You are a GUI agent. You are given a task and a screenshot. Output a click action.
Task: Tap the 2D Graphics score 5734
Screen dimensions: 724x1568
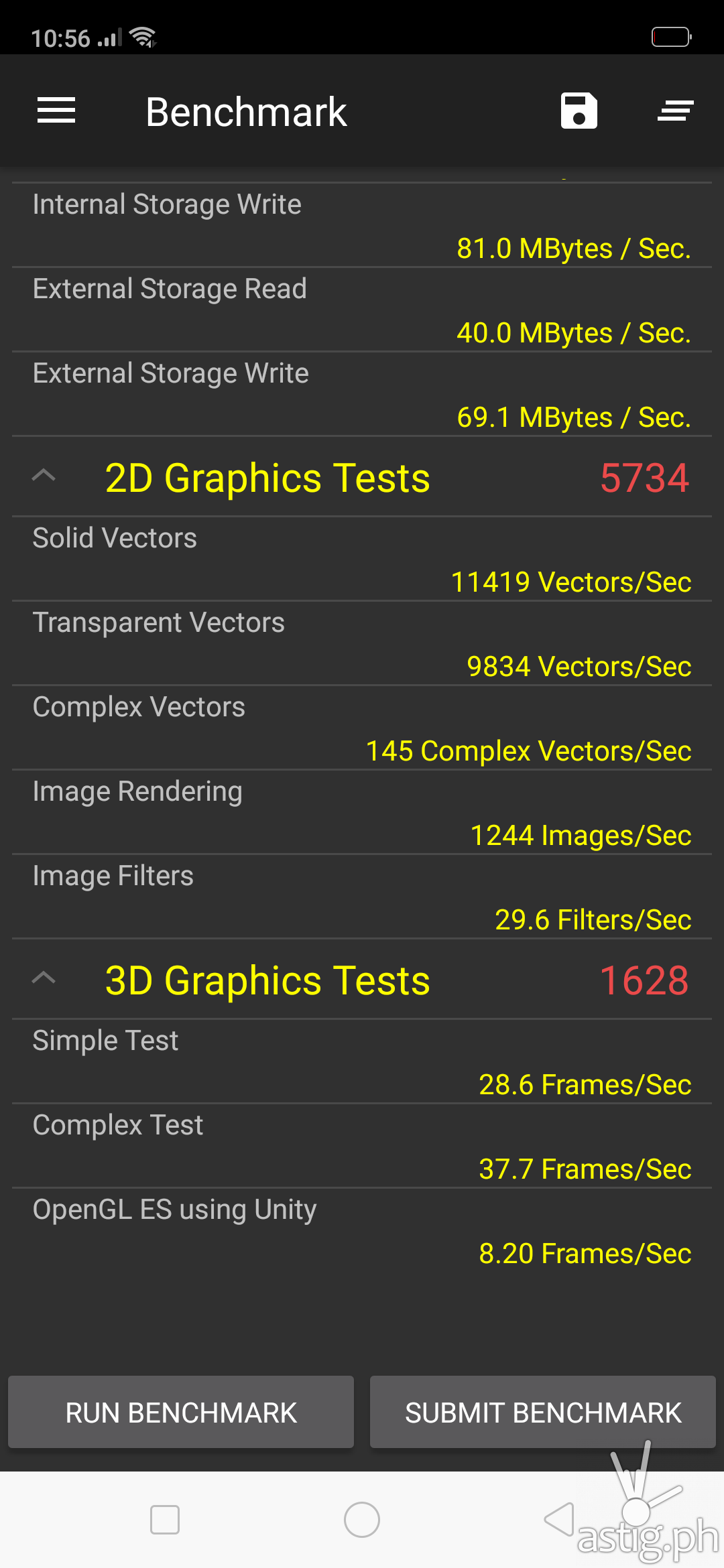pyautogui.click(x=644, y=478)
